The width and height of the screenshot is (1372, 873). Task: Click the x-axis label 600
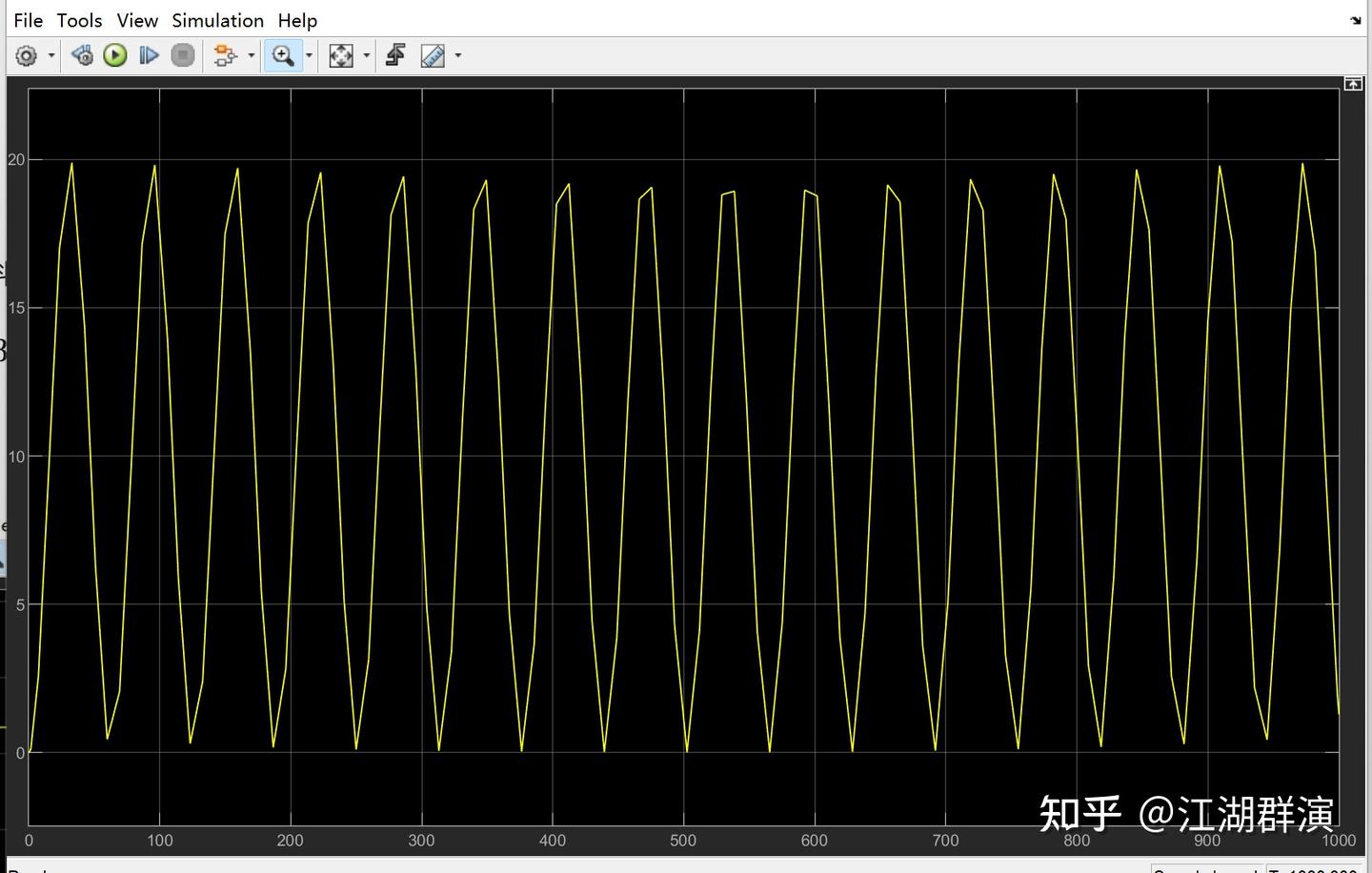pos(815,841)
